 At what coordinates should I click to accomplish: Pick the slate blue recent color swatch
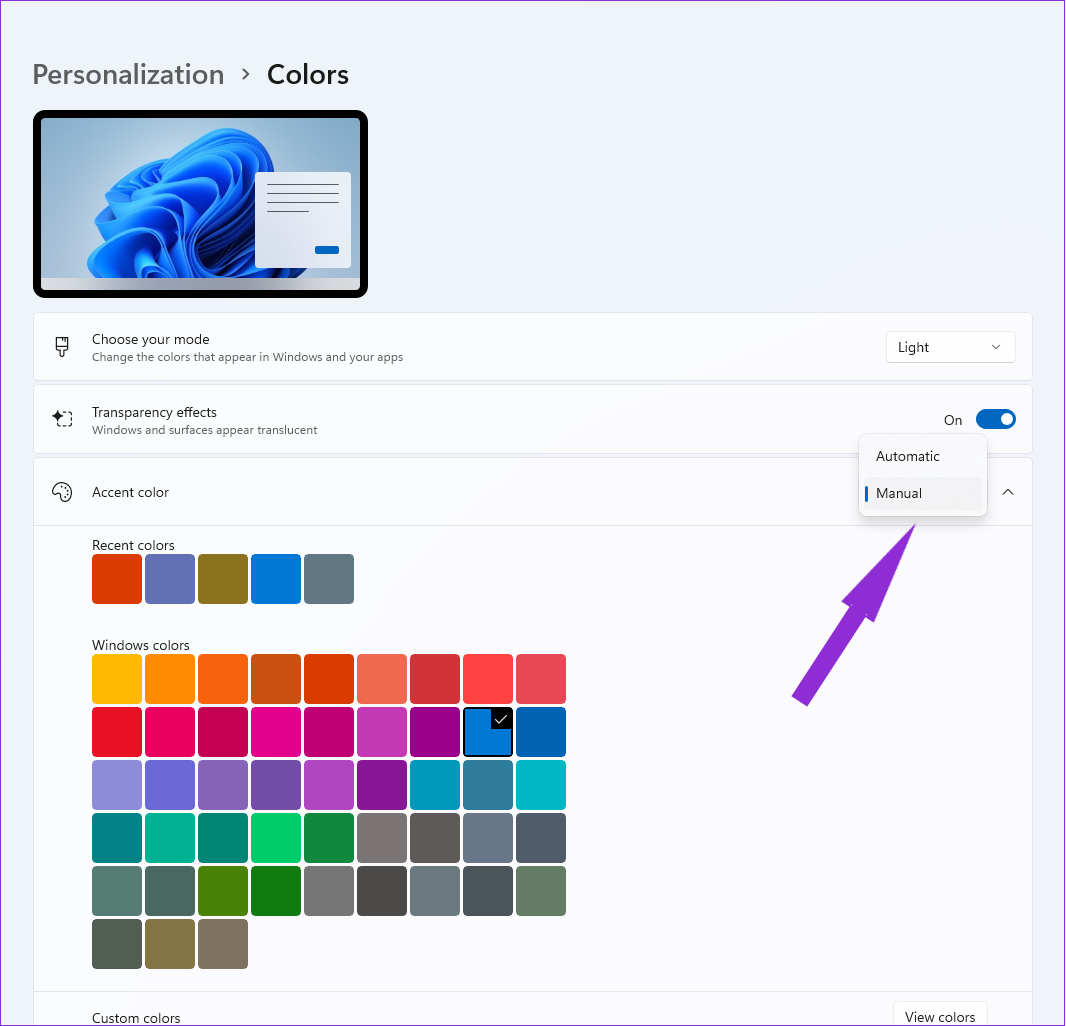tap(170, 579)
